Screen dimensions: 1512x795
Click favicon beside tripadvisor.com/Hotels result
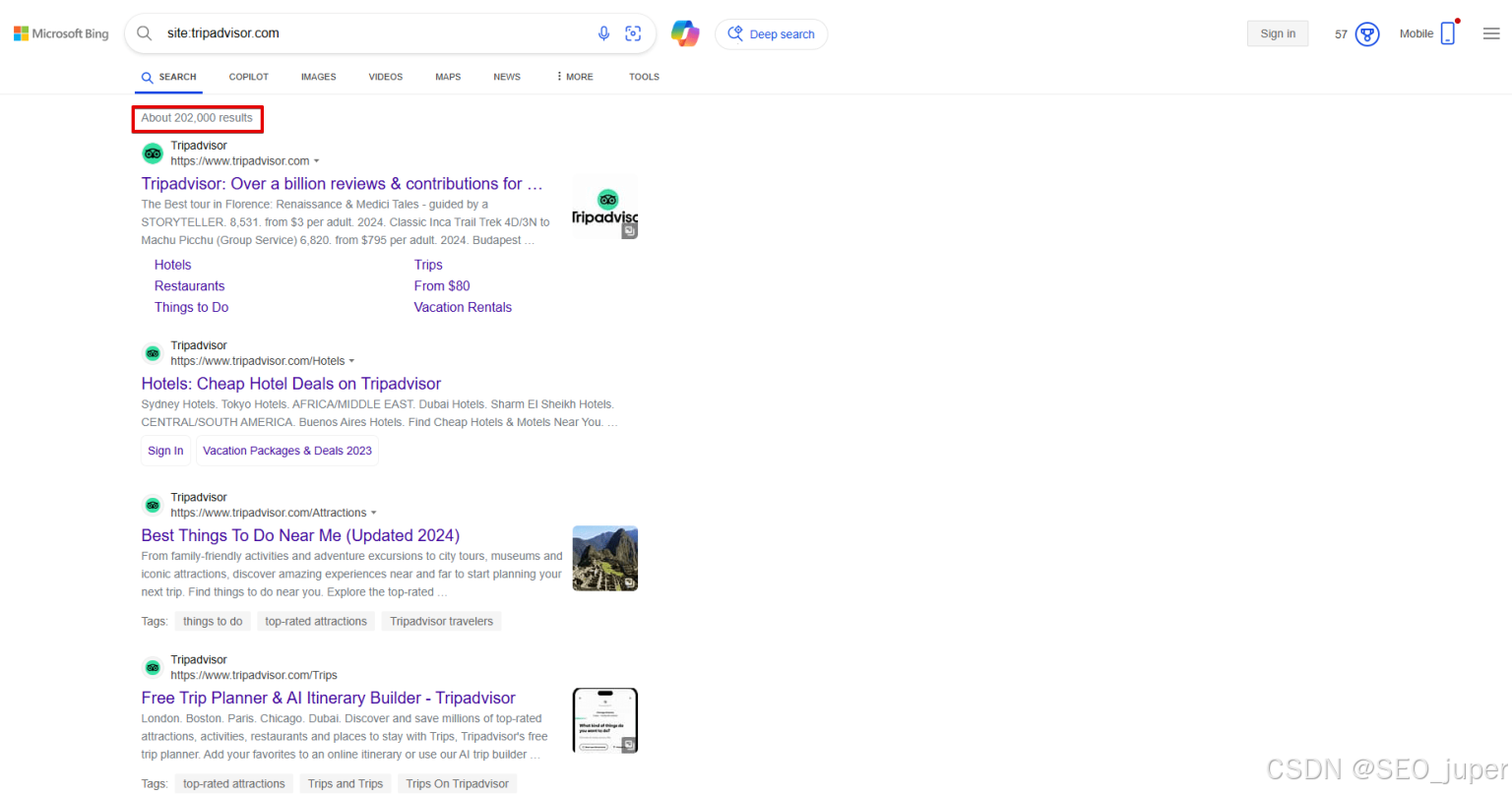[153, 353]
